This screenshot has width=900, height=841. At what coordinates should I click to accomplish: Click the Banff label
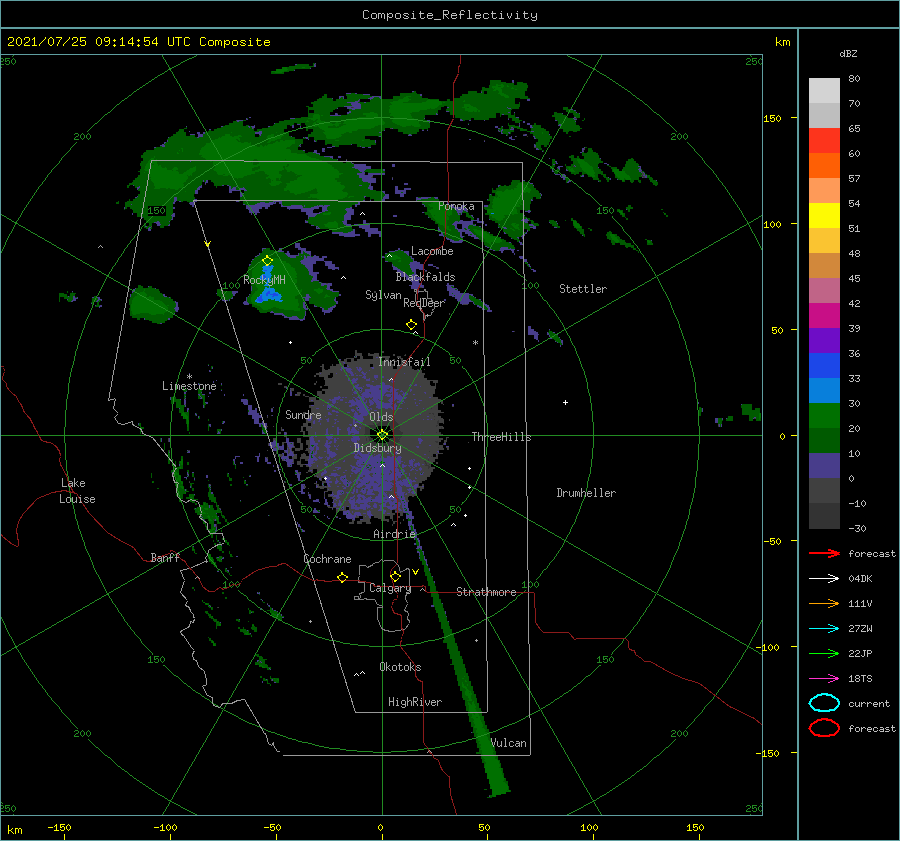[165, 557]
